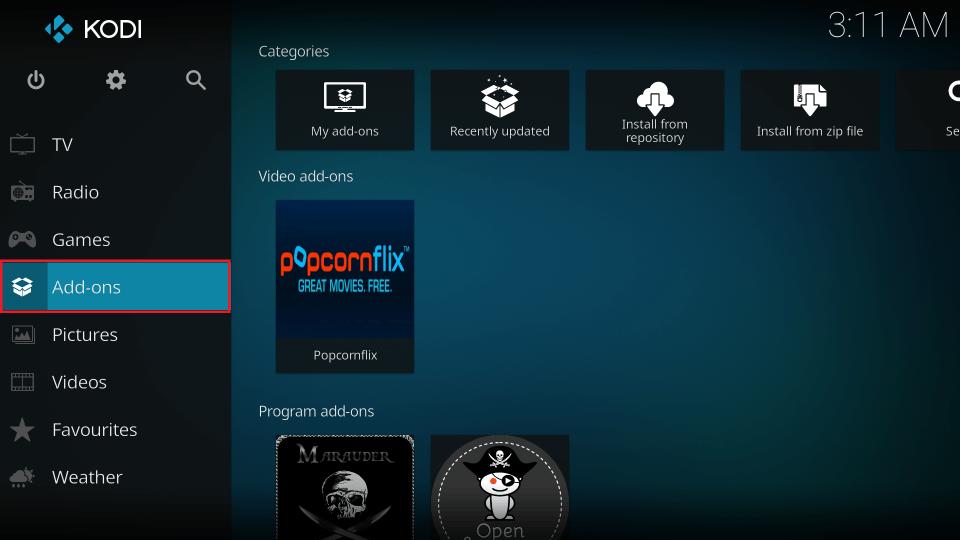Click the TV screen icon
Viewport: 960px width, 540px height.
pos(23,144)
